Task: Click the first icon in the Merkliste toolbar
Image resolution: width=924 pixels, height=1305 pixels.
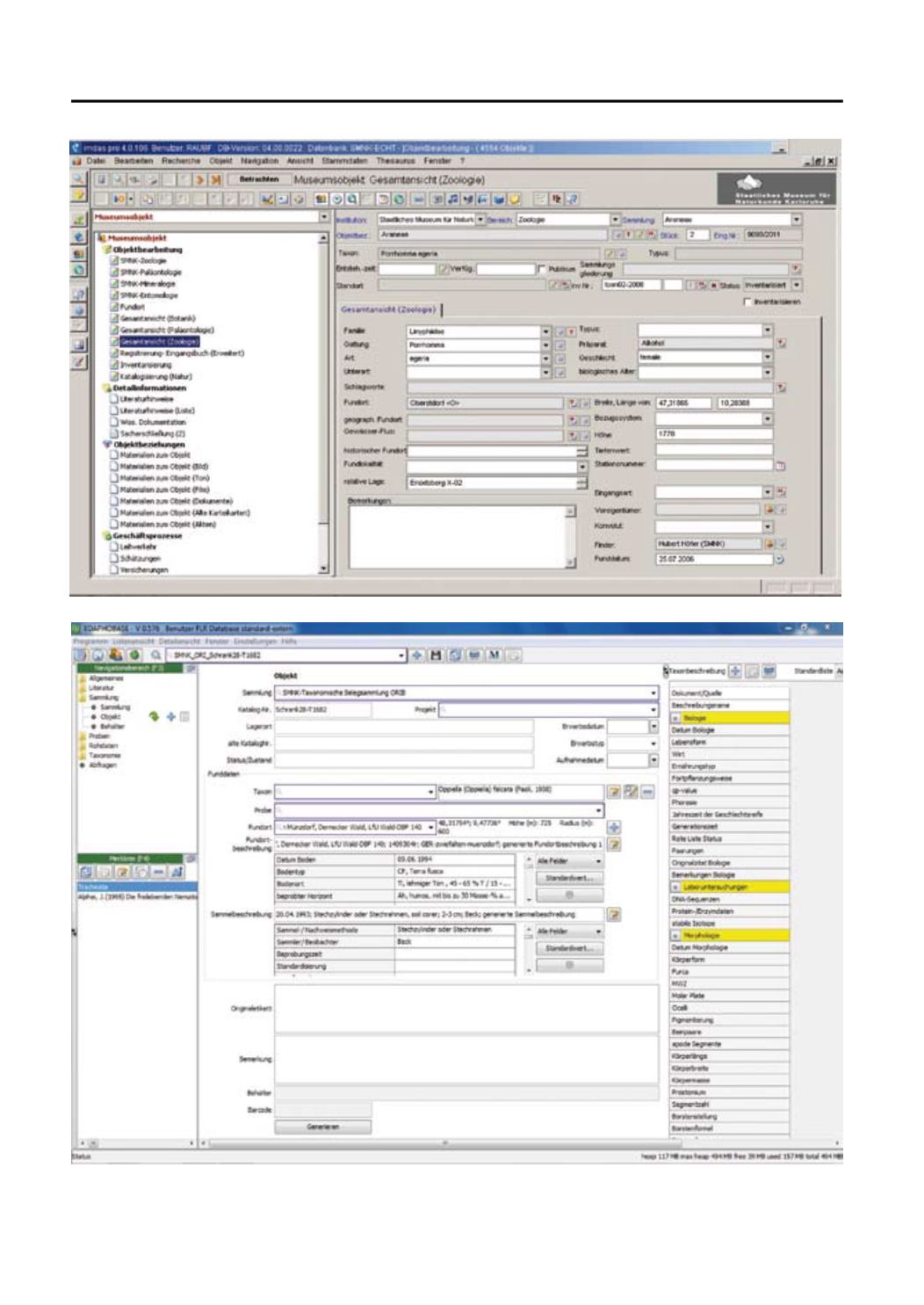Action: coord(86,872)
